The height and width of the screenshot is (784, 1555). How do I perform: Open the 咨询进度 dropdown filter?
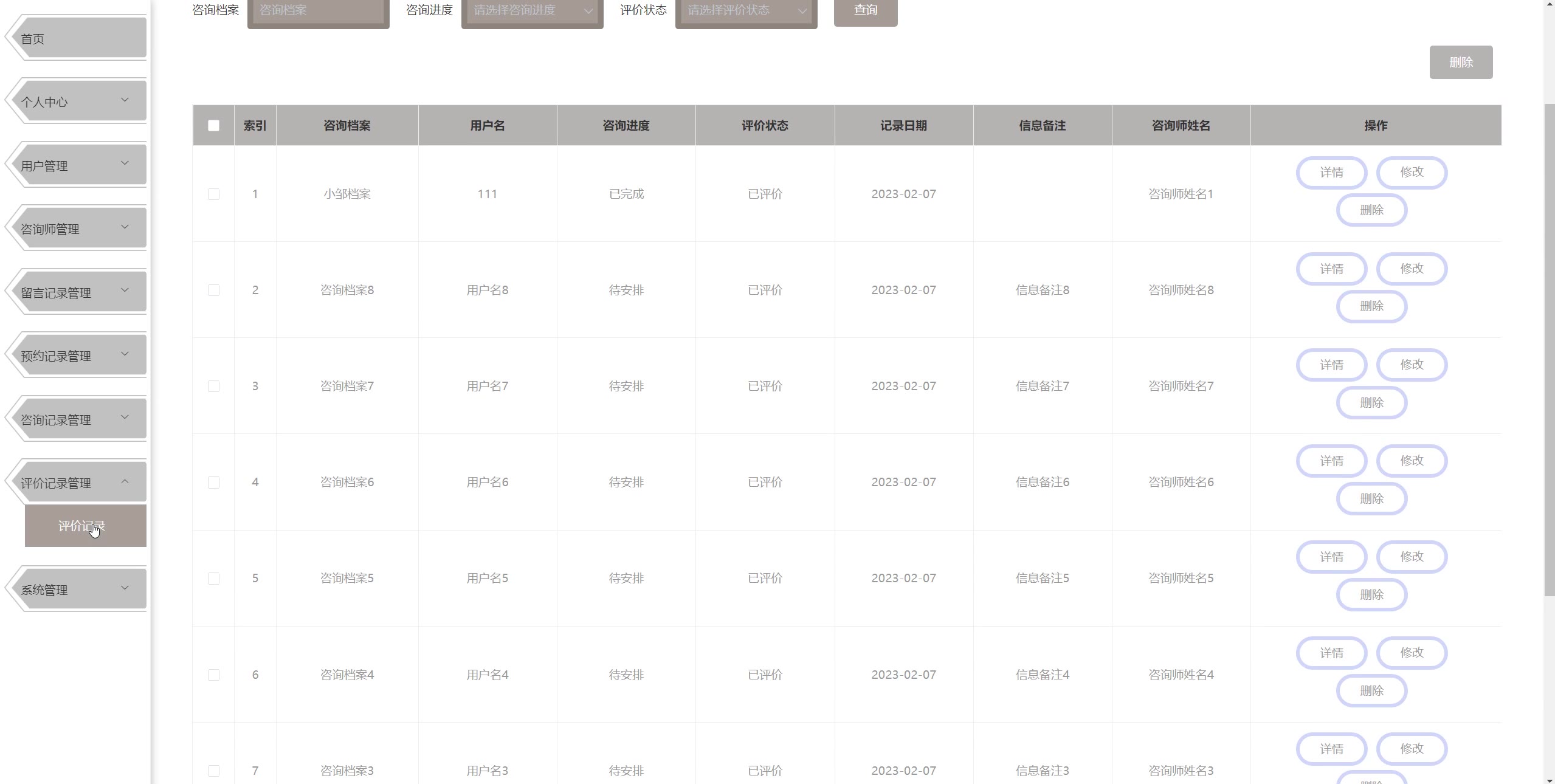click(532, 10)
